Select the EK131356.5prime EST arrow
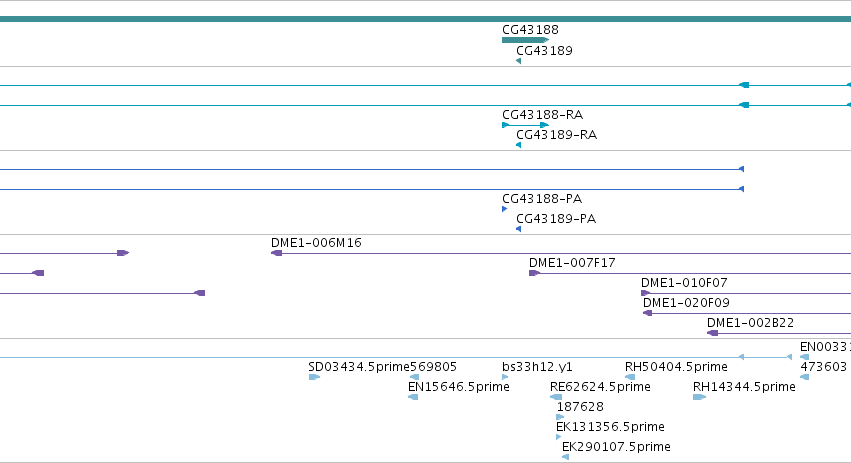851x463 pixels. coord(559,437)
